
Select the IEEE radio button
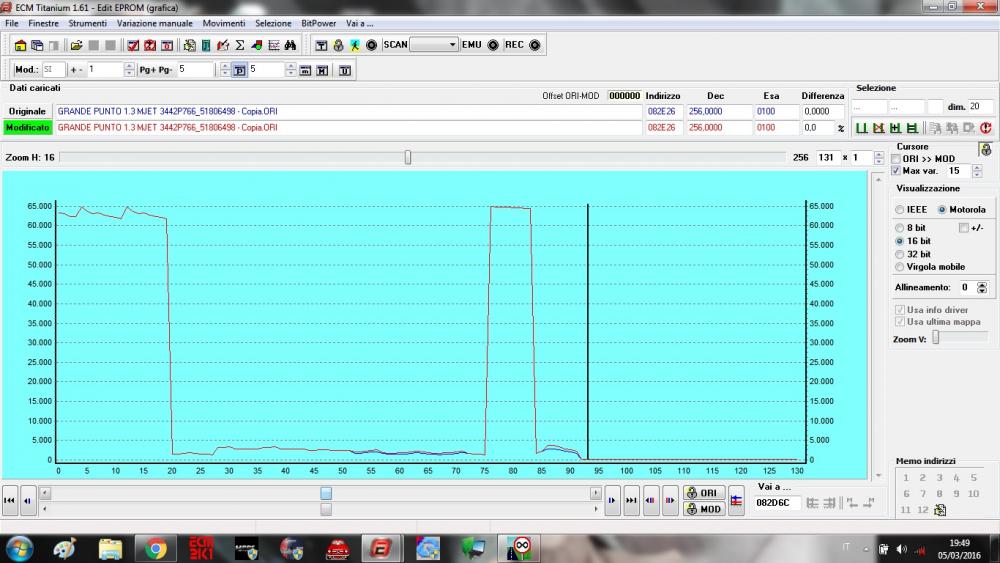pos(899,210)
